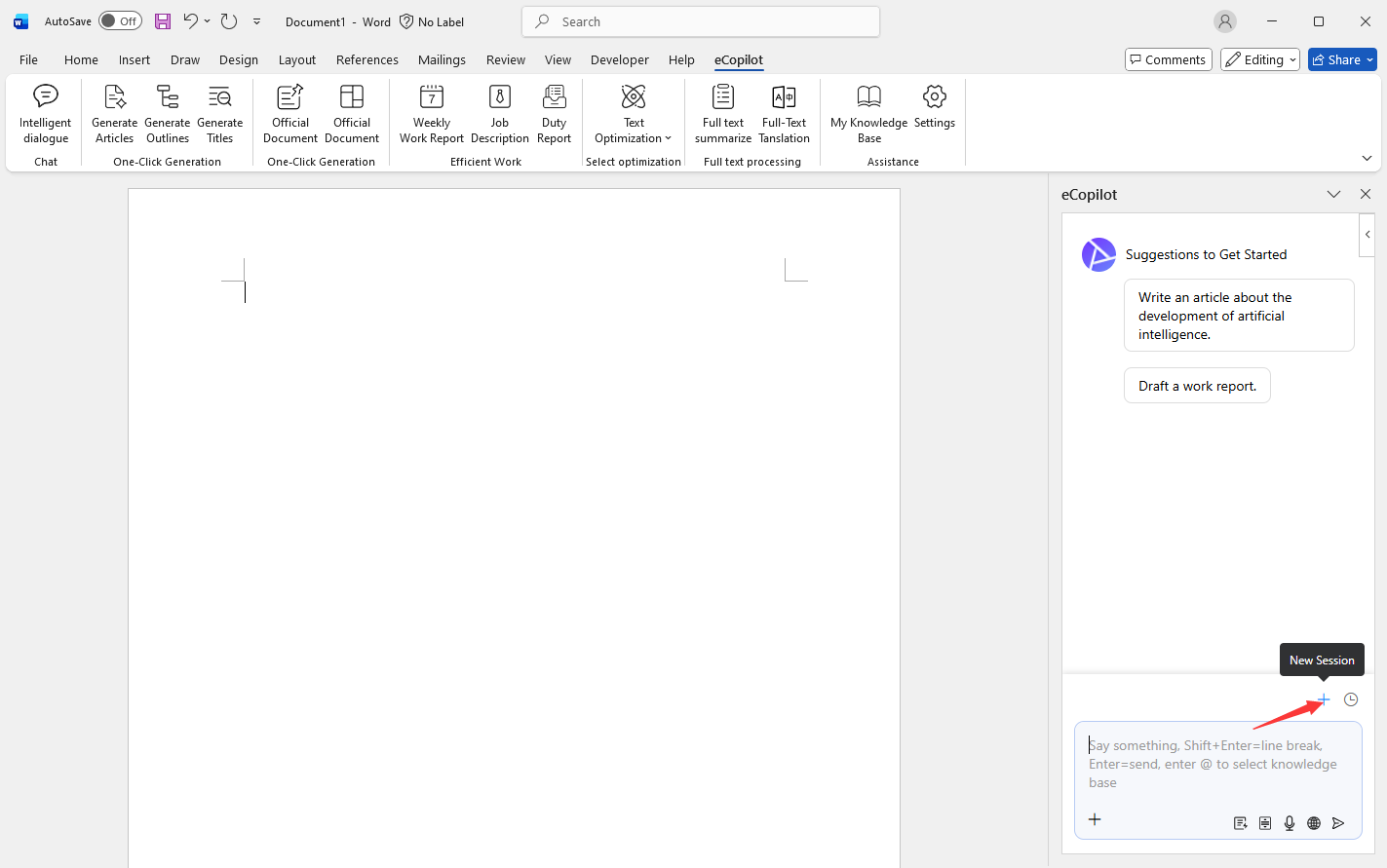Toggle the AutoSave switch
This screenshot has width=1387, height=868.
pos(120,21)
